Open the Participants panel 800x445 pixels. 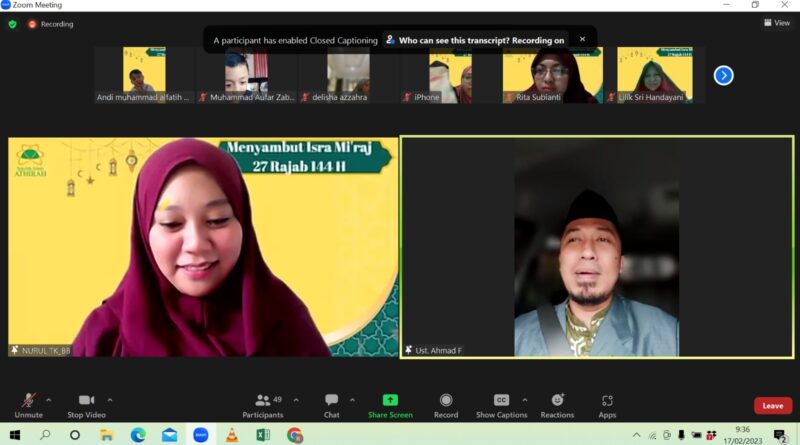[x=262, y=401]
